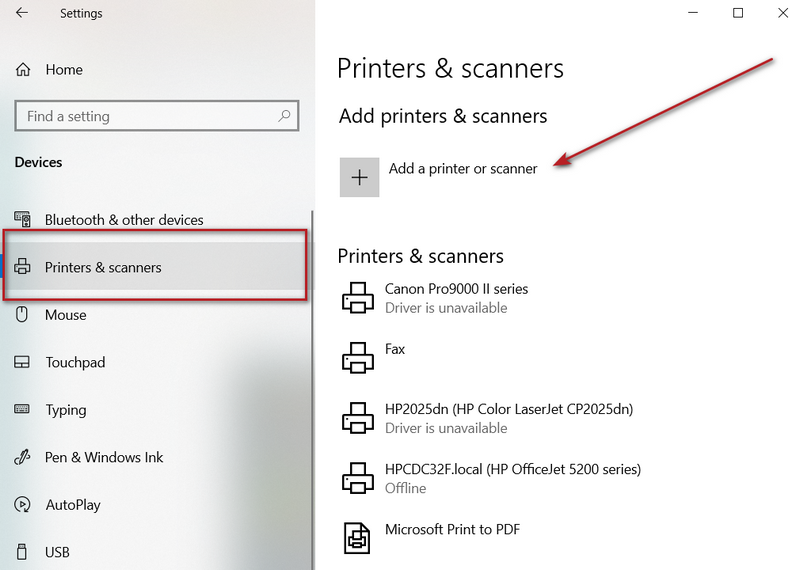Click the Home house icon

[23, 69]
